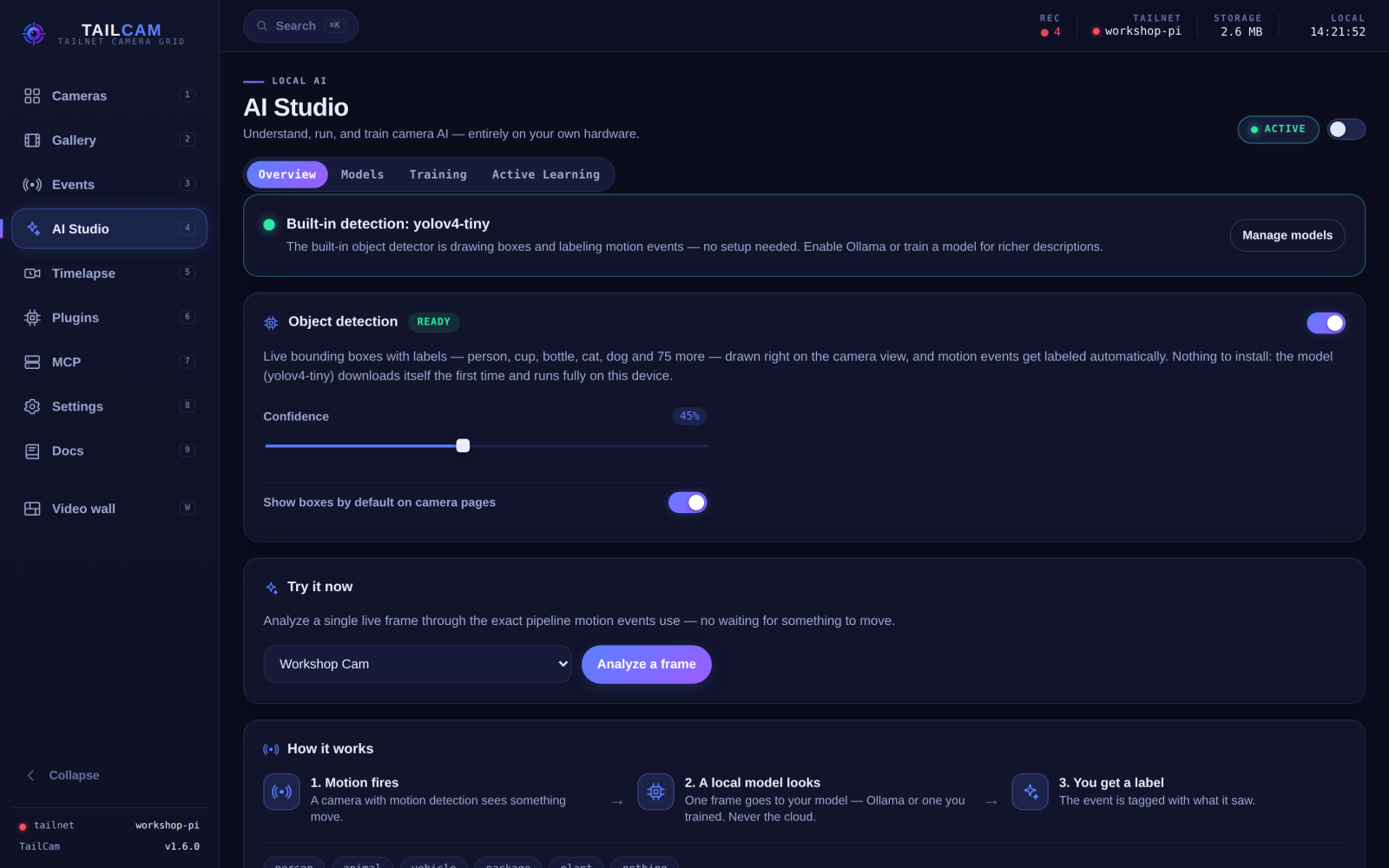The width and height of the screenshot is (1389, 868).
Task: Click the Search field
Action: coord(300,26)
